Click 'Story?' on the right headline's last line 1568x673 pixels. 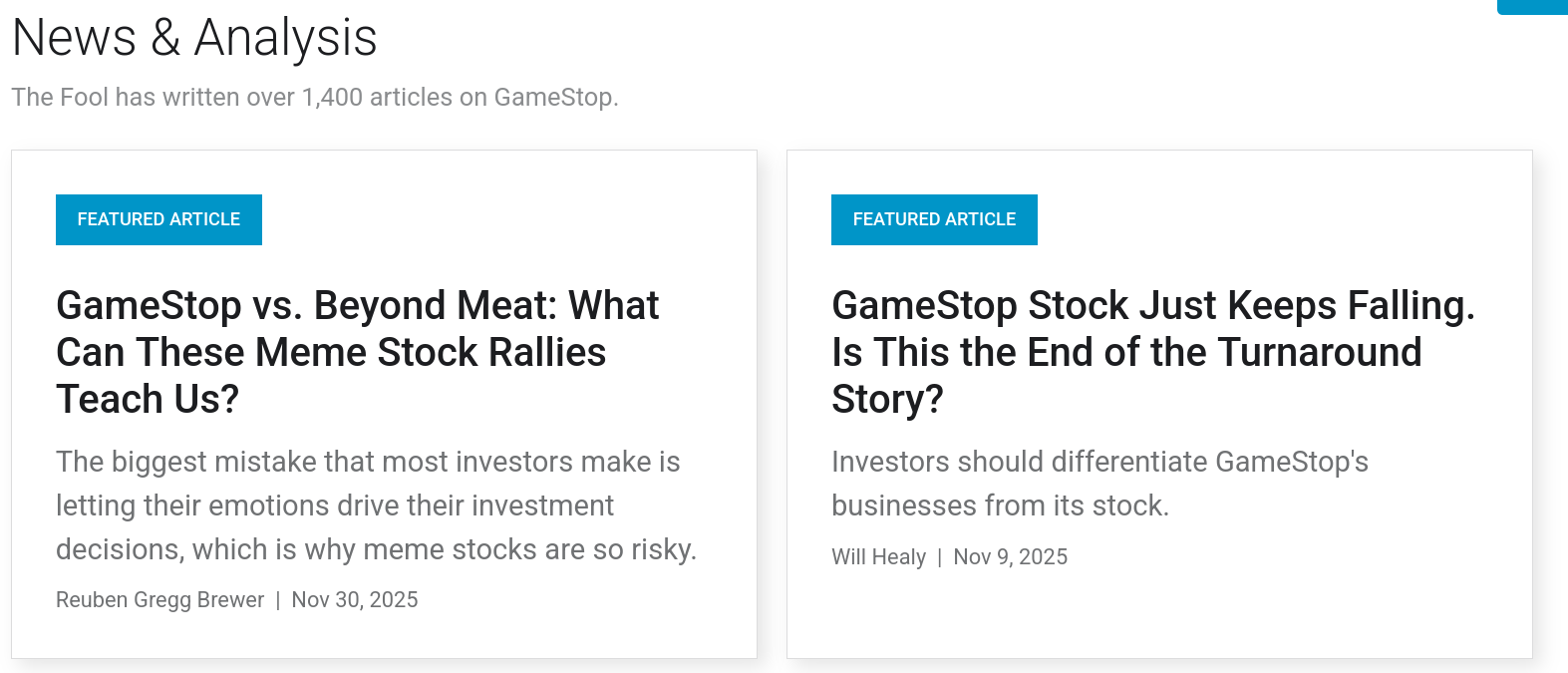point(887,399)
